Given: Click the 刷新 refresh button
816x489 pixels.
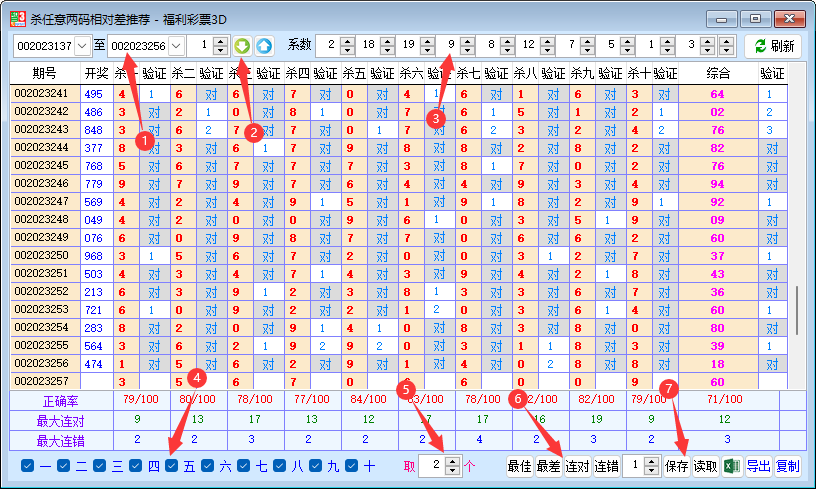Looking at the screenshot, I should coord(774,46).
